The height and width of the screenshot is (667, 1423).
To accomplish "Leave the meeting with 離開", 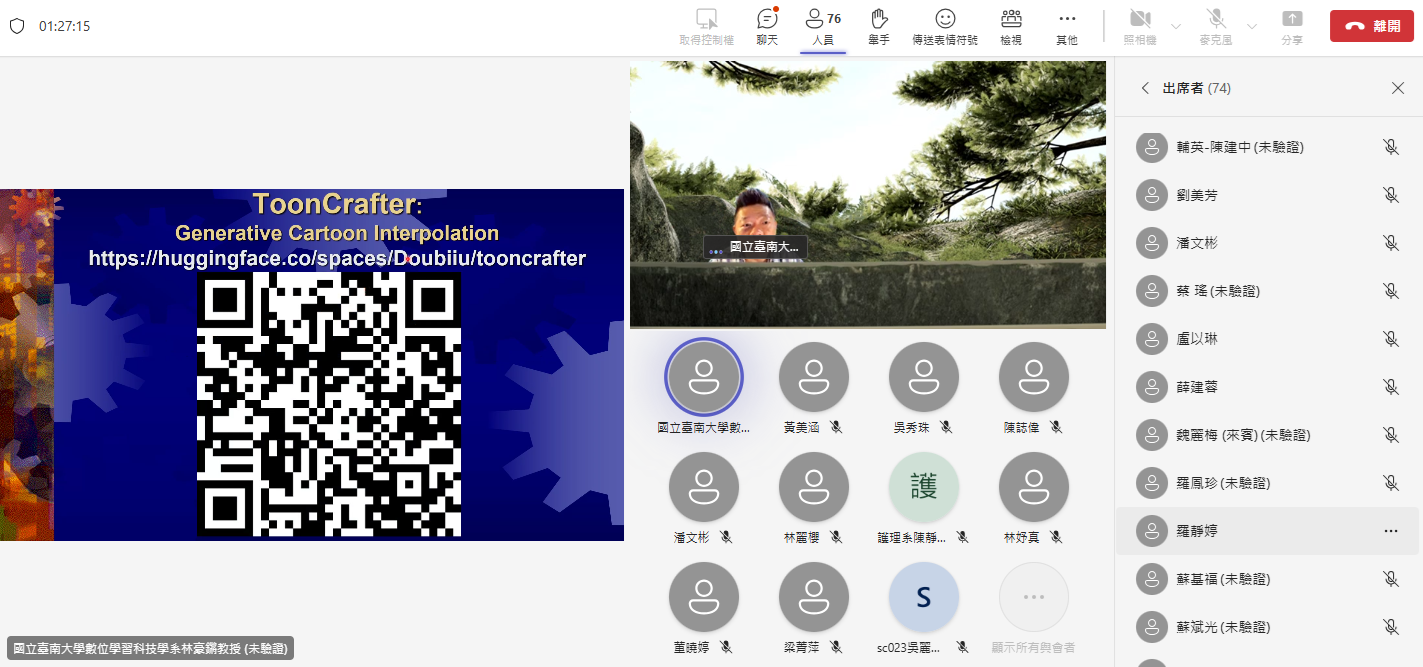I will (1372, 26).
